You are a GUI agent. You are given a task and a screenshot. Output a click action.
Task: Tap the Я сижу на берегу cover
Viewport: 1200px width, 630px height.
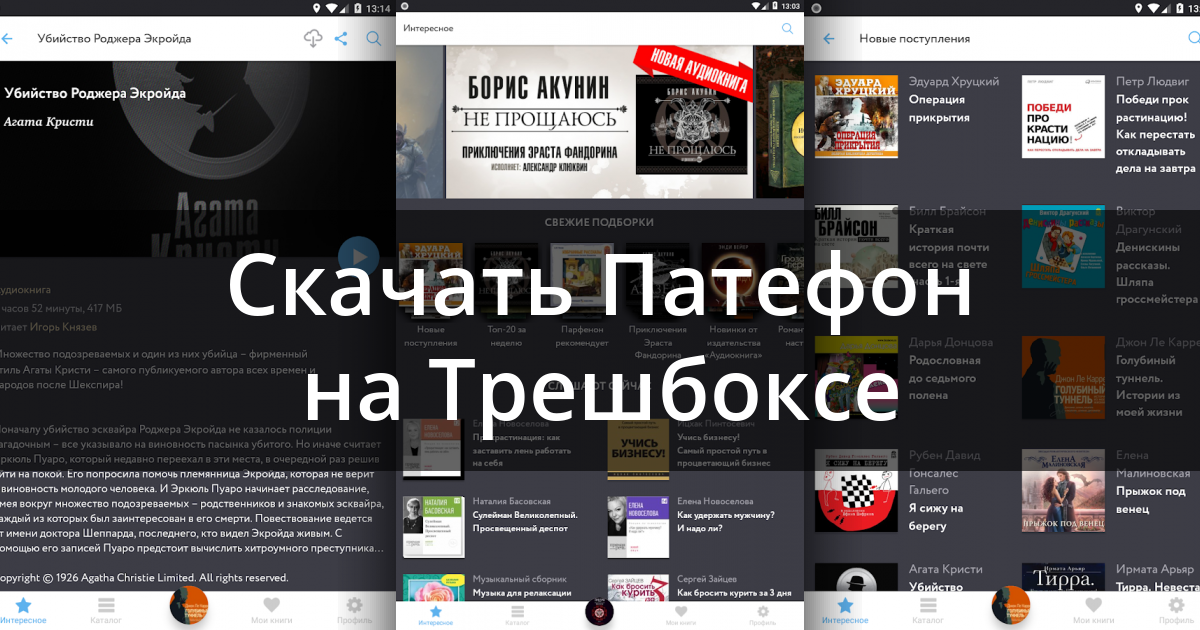coord(856,490)
